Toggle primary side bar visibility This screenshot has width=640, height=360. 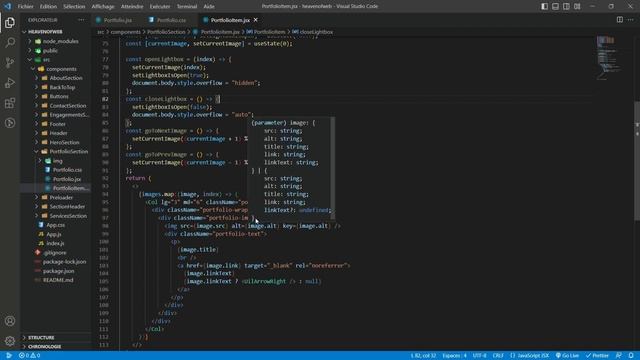544,6
